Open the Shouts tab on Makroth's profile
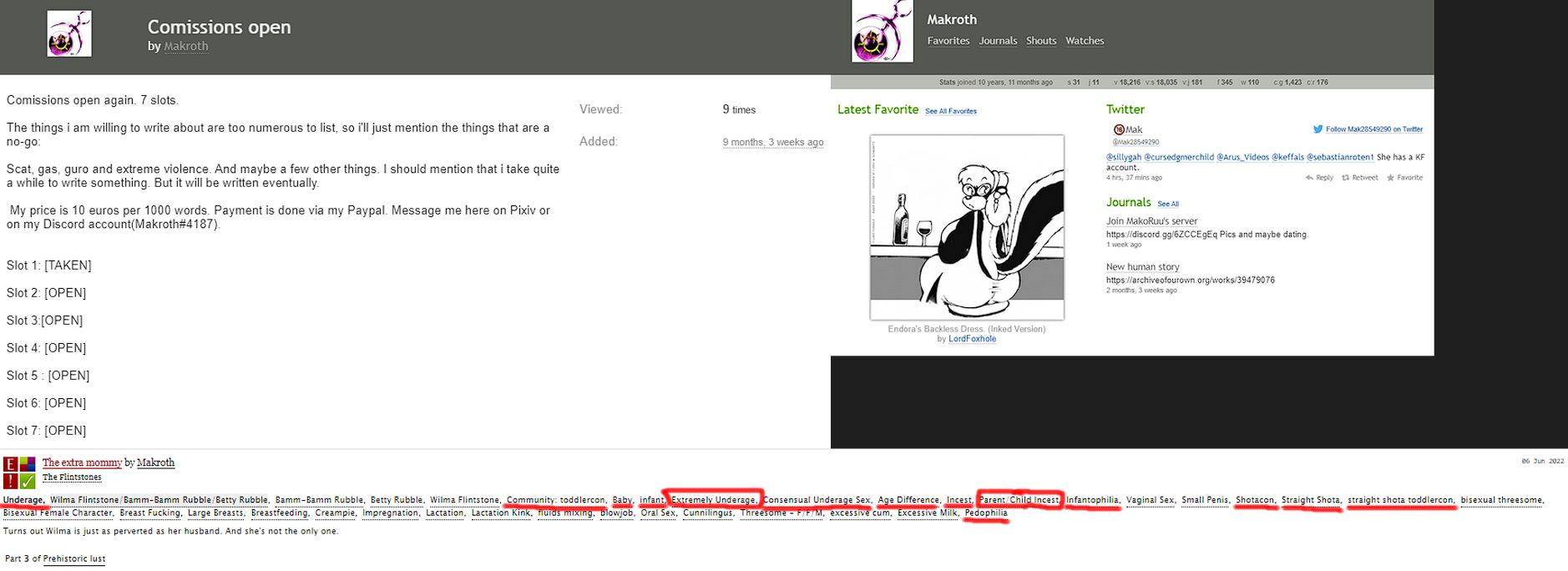1568x571 pixels. (x=1041, y=41)
